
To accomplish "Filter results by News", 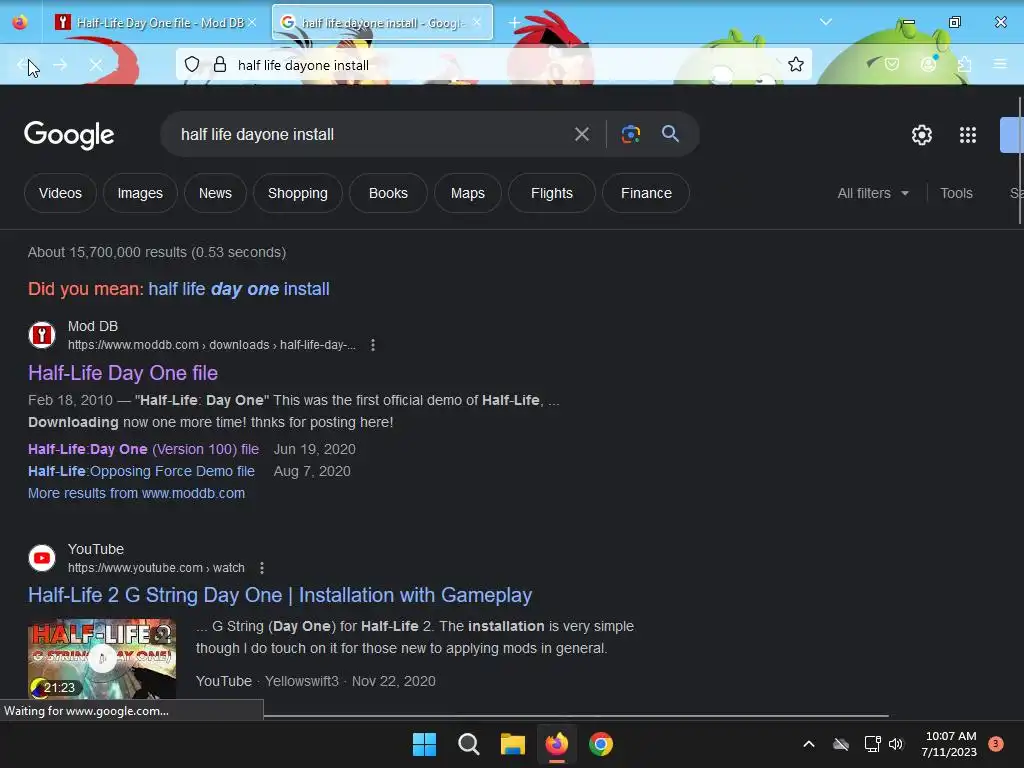I will [215, 193].
